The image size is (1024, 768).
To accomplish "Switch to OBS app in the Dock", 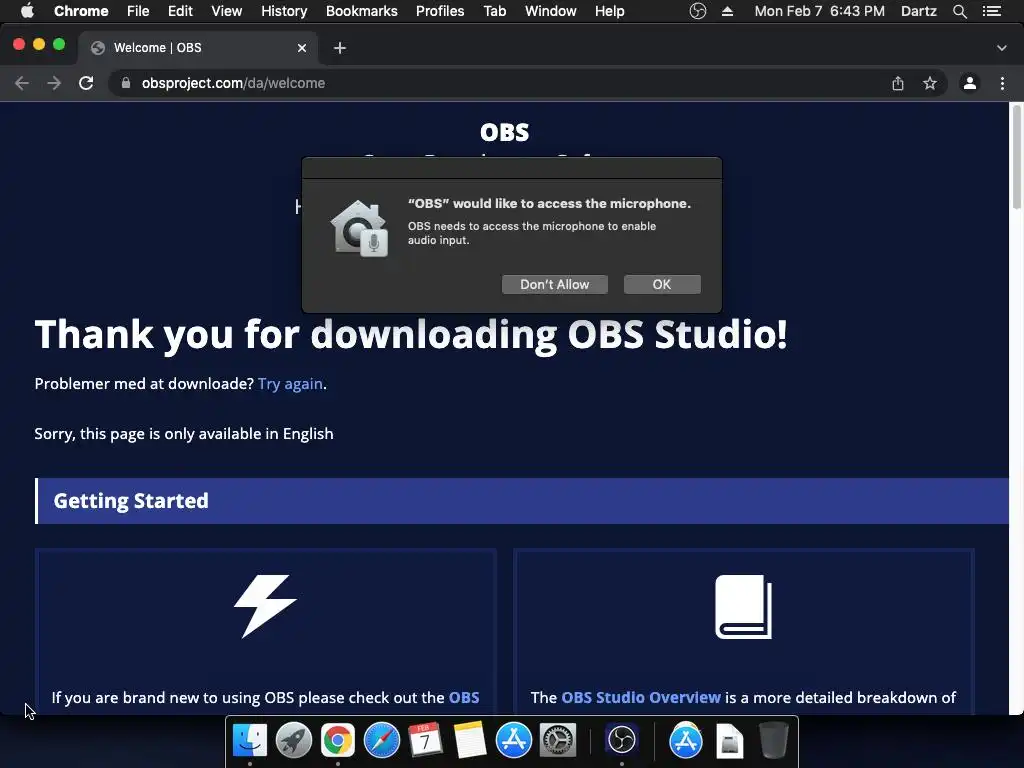I will pyautogui.click(x=621, y=740).
